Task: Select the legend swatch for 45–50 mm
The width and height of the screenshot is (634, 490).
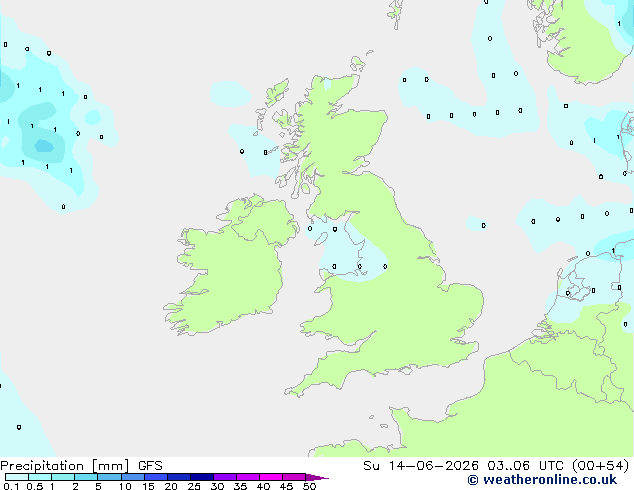Action: (294, 477)
